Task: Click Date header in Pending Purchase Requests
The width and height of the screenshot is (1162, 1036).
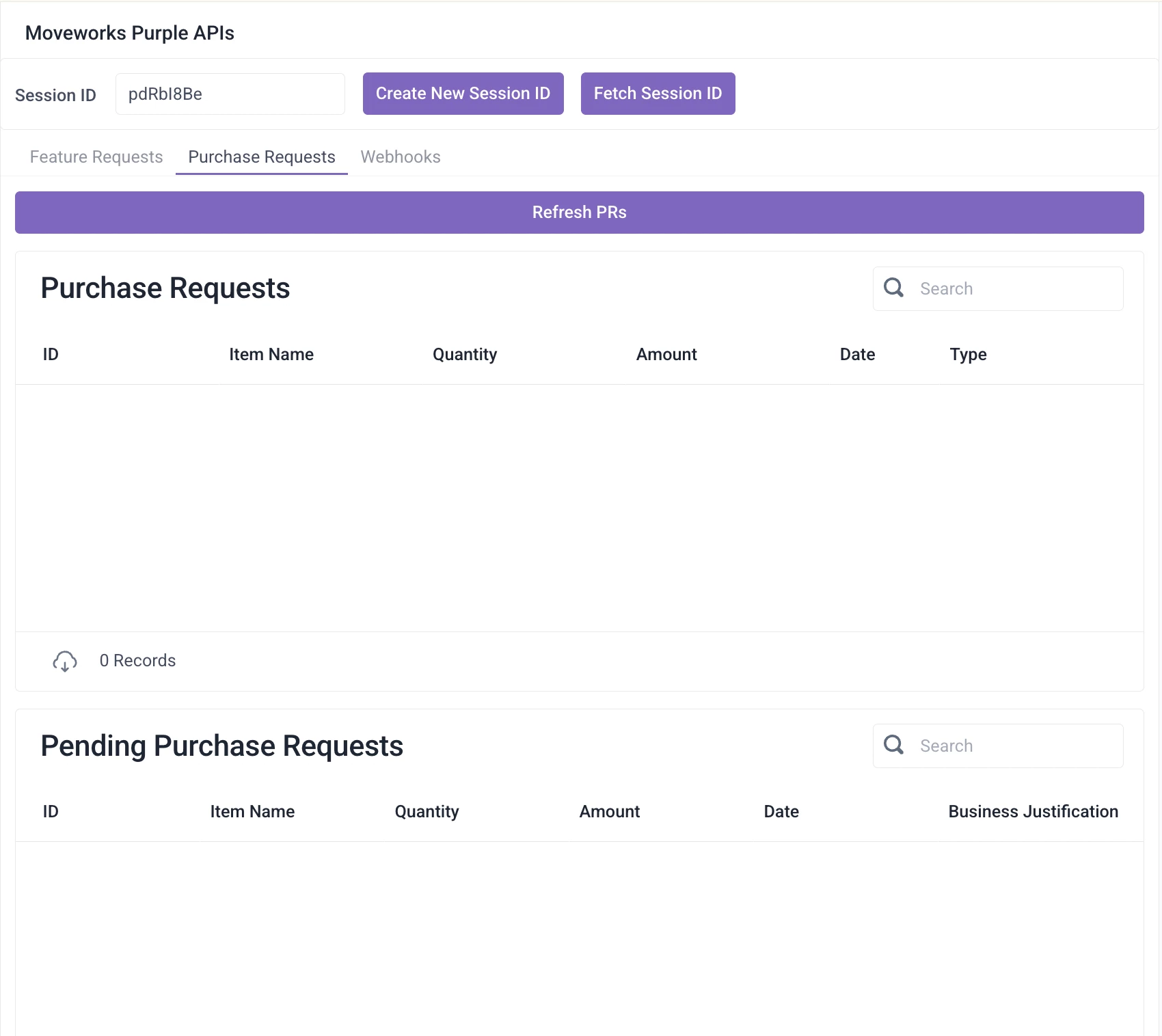Action: [781, 811]
